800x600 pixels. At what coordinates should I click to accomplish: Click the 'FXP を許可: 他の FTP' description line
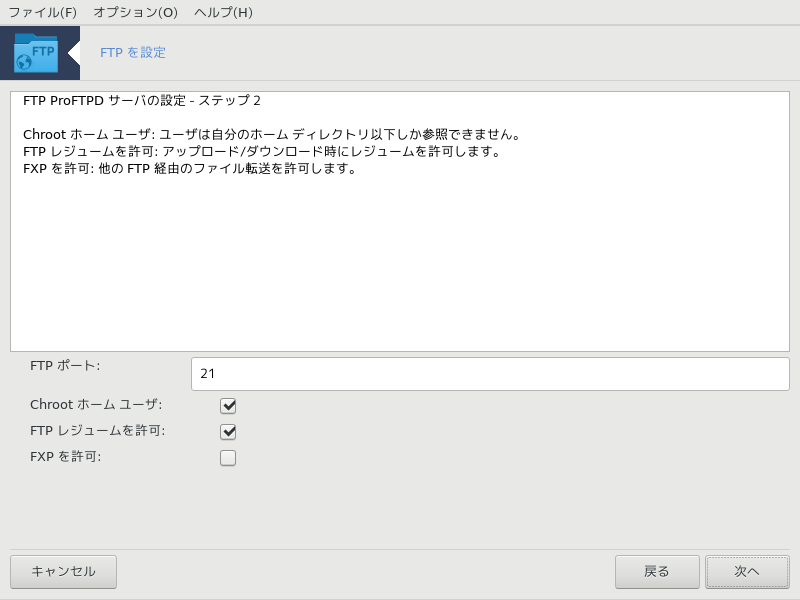click(x=190, y=168)
